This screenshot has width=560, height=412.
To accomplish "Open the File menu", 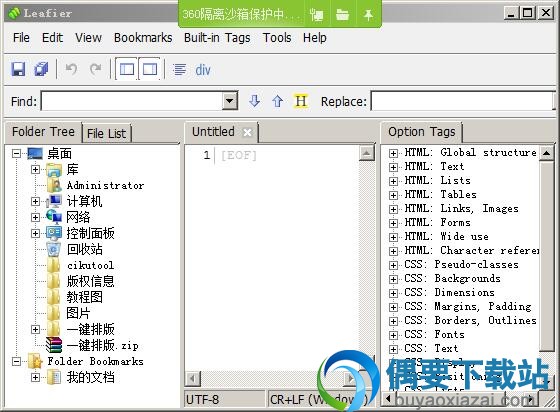I will tap(21, 37).
